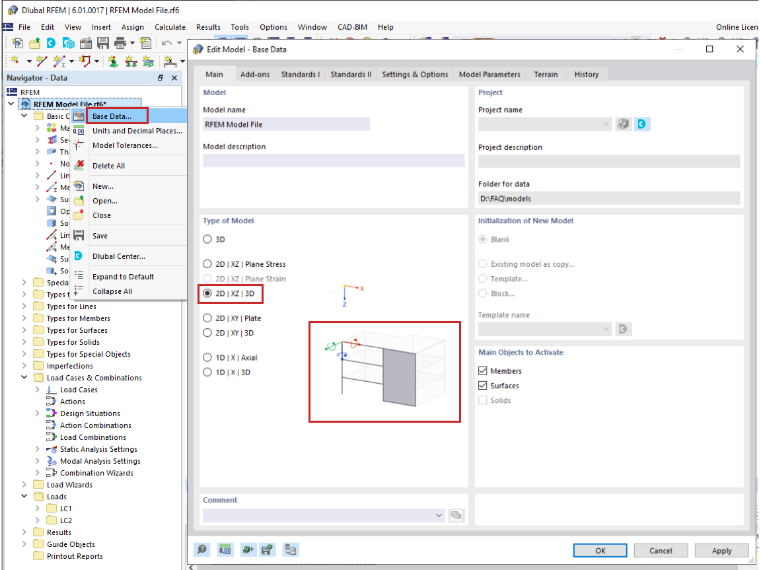Toggle the Members checkbox
760x570 pixels.
point(482,371)
